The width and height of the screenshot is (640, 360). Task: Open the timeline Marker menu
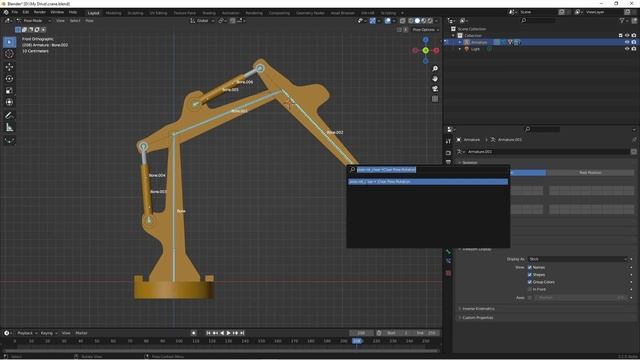click(x=81, y=333)
